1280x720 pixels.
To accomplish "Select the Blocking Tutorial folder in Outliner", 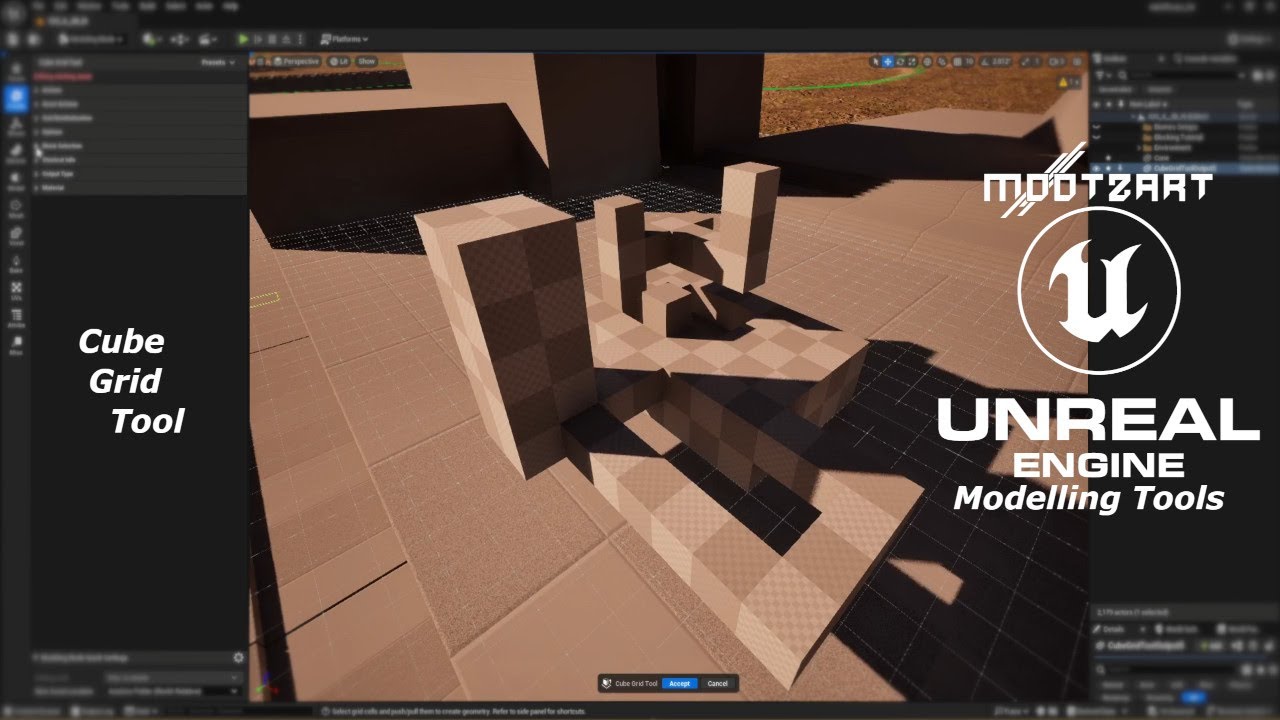I will coord(1178,137).
